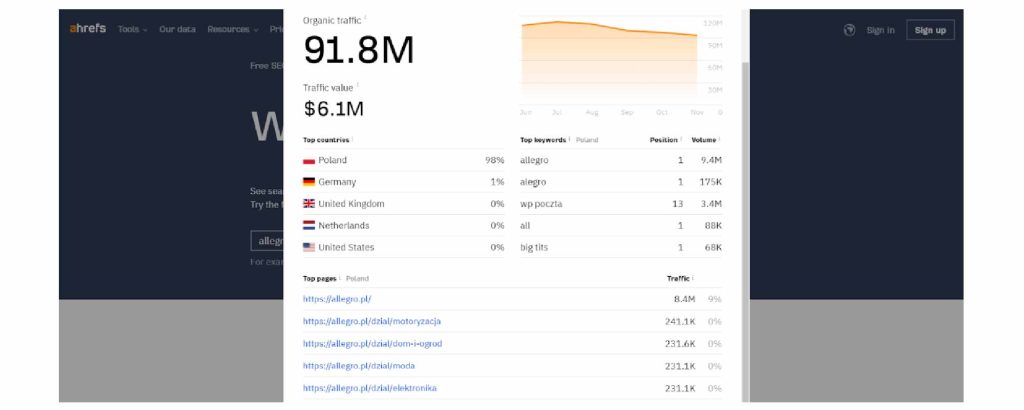Click the 88K volume value

click(713, 225)
